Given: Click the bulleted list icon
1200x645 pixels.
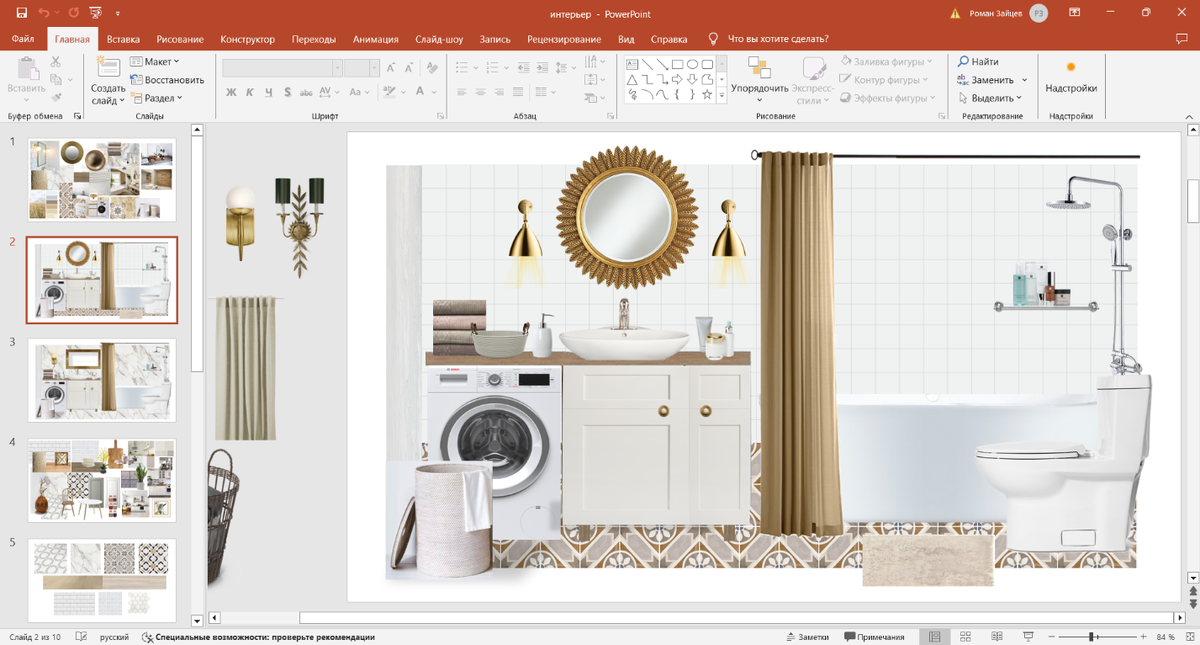Looking at the screenshot, I should pos(462,68).
